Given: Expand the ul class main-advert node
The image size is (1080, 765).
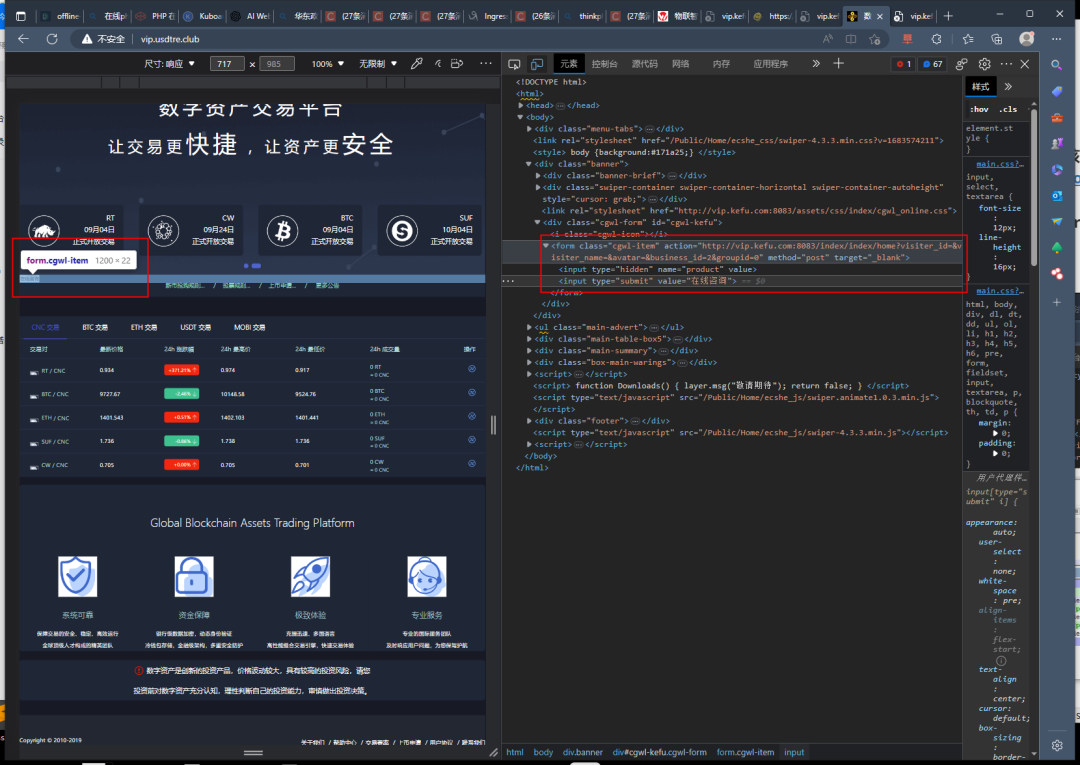Looking at the screenshot, I should (529, 327).
